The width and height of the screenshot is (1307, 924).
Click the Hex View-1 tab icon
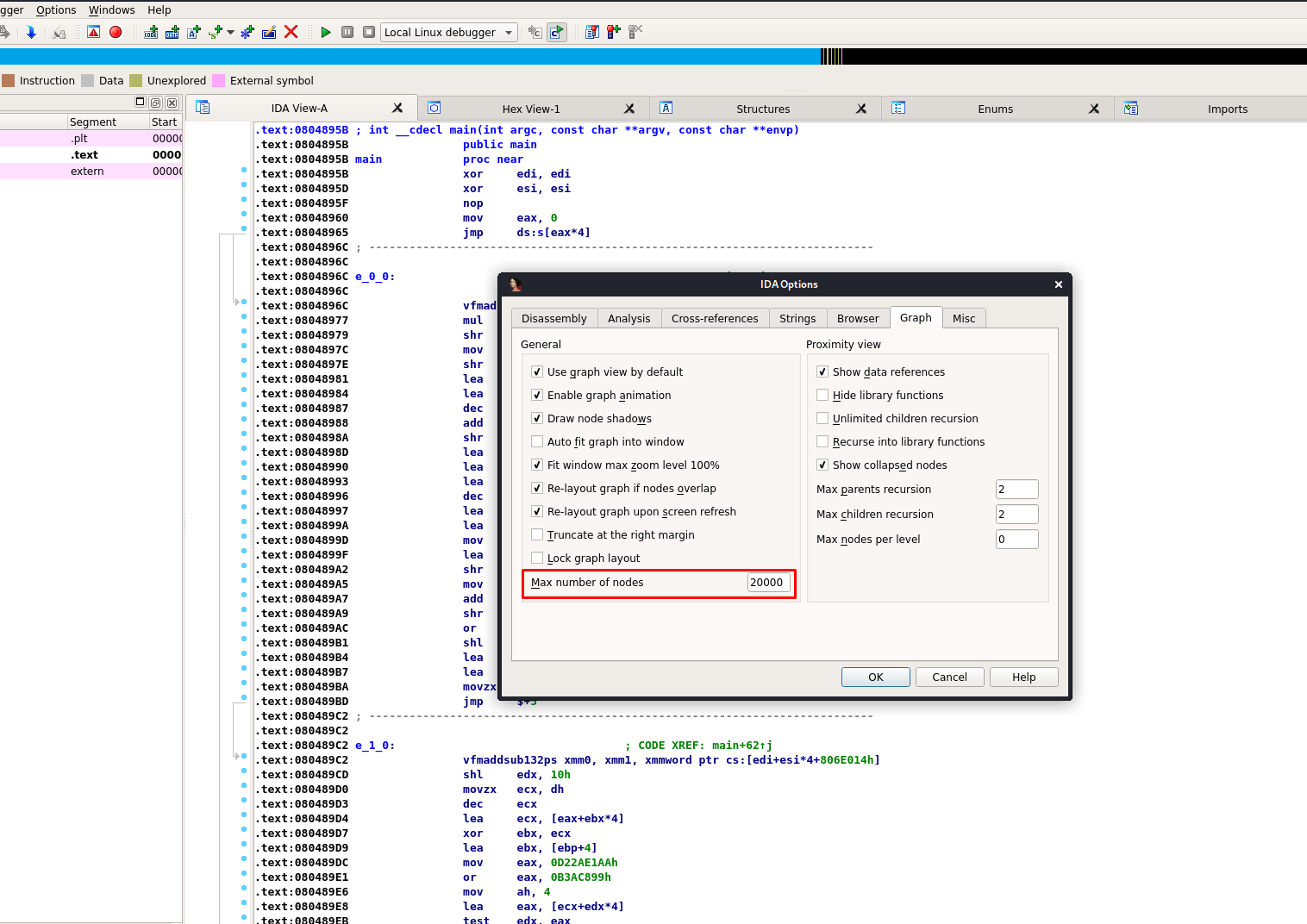(435, 108)
